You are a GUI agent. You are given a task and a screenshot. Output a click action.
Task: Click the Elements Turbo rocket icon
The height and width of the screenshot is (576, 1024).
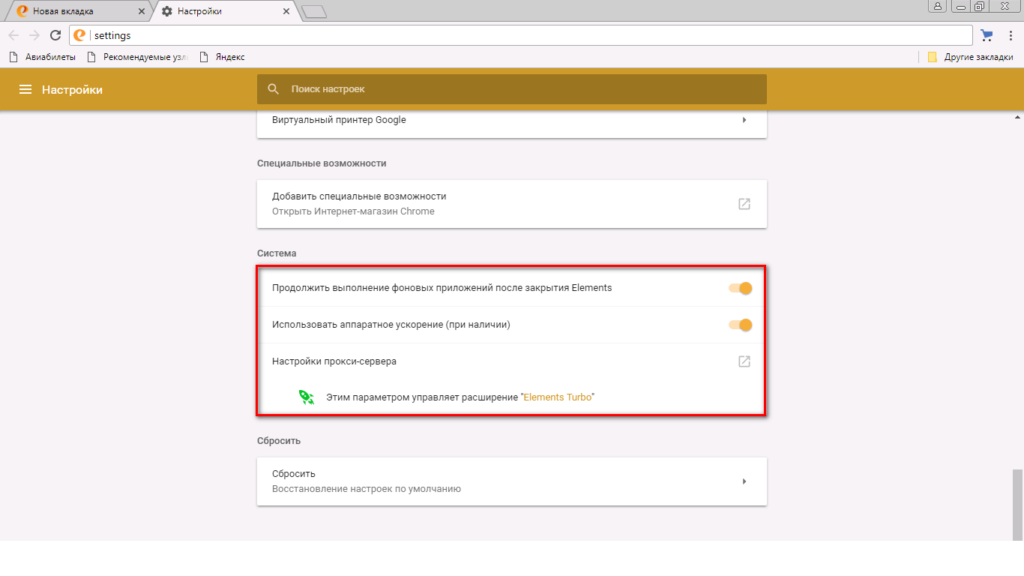click(306, 397)
